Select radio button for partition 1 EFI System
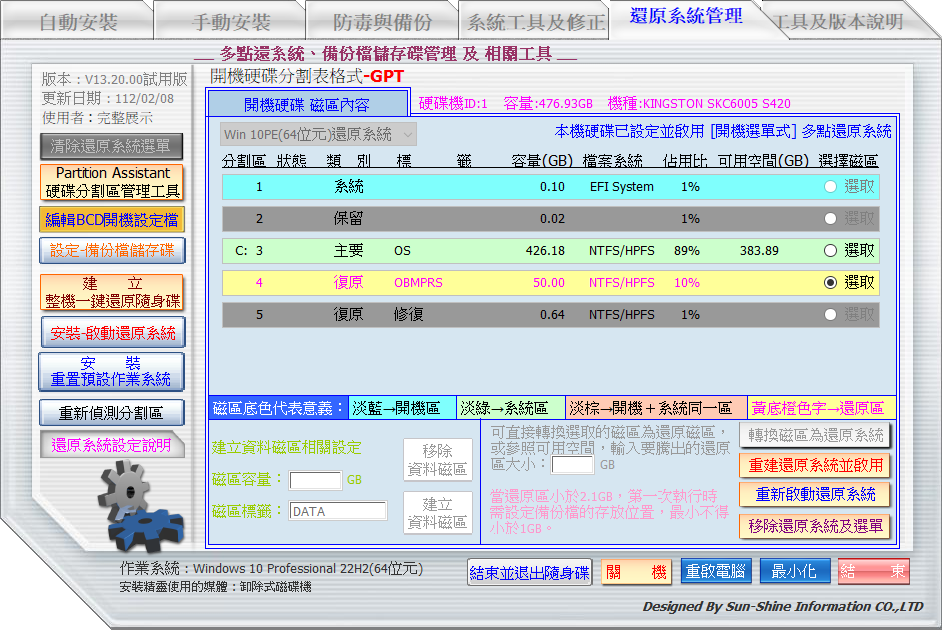Image resolution: width=942 pixels, height=630 pixels. pyautogui.click(x=830, y=187)
